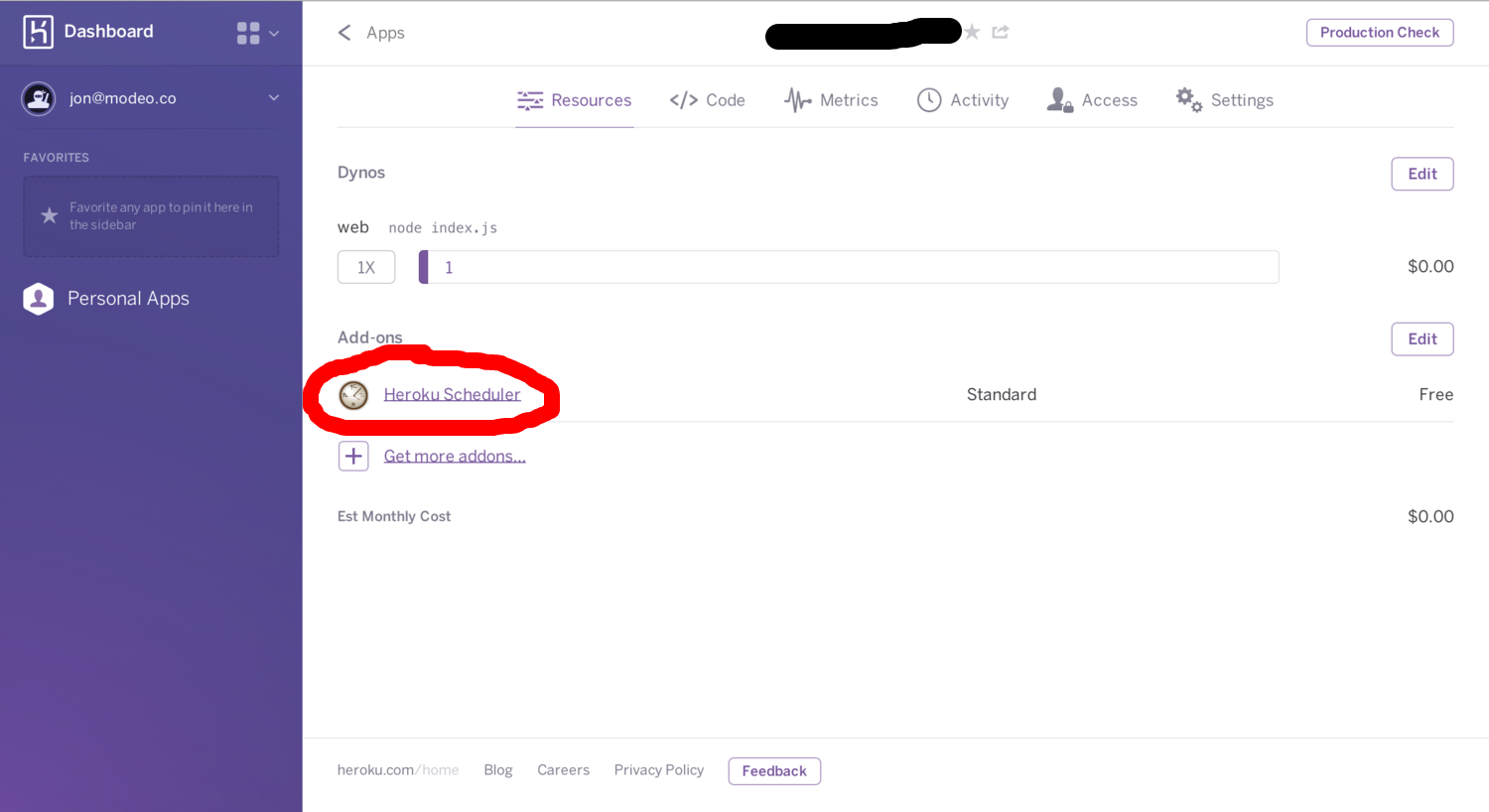Switch to the Resources tab
This screenshot has height=812, width=1489.
574,100
